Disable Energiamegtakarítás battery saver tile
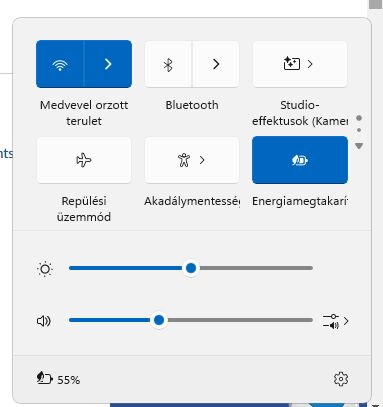The height and width of the screenshot is (407, 383). point(300,160)
